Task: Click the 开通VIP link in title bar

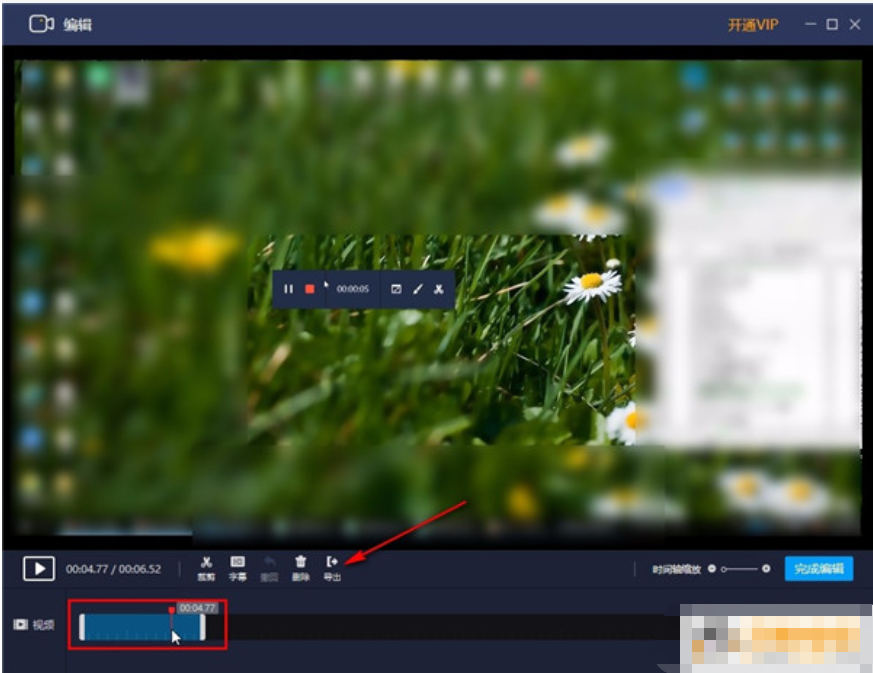Action: click(x=753, y=25)
